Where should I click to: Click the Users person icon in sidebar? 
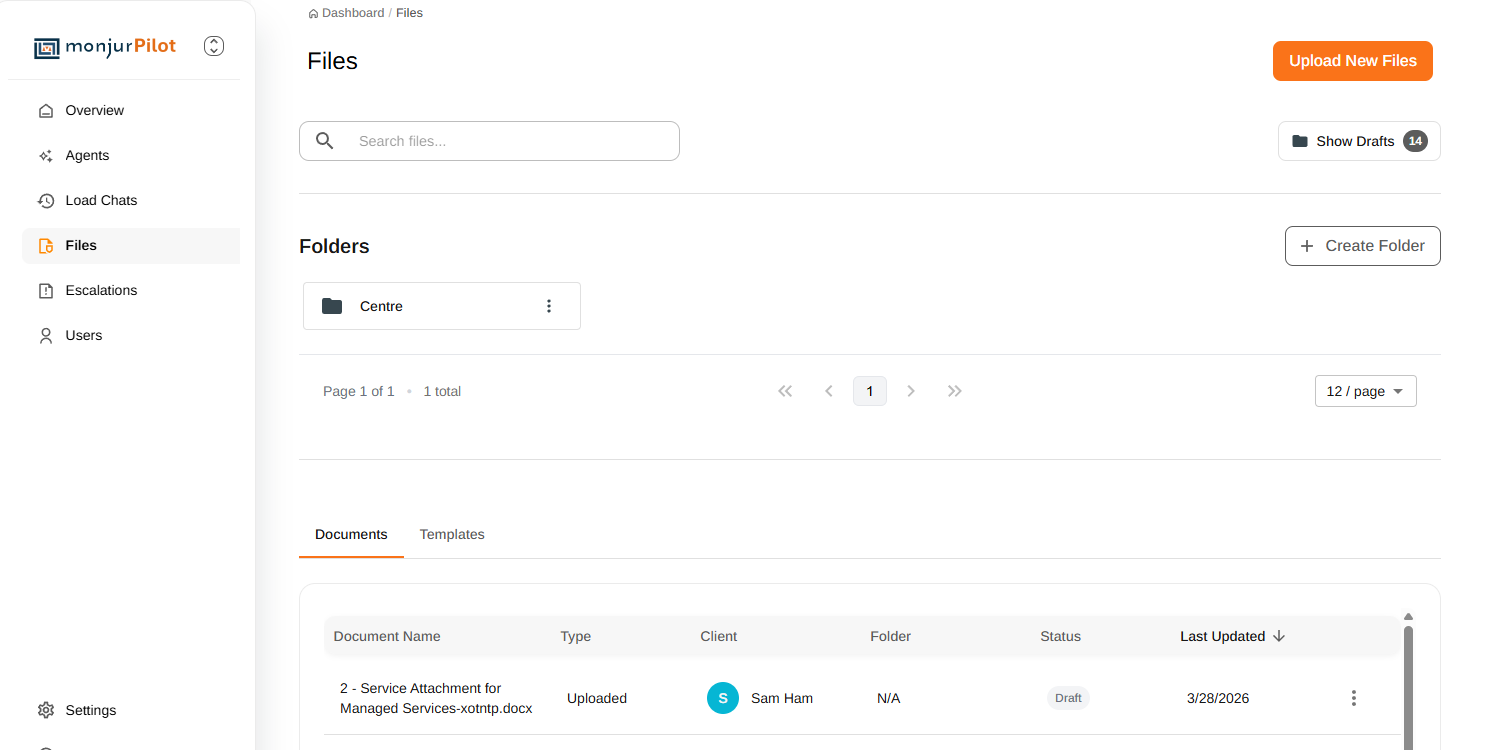pyautogui.click(x=46, y=336)
